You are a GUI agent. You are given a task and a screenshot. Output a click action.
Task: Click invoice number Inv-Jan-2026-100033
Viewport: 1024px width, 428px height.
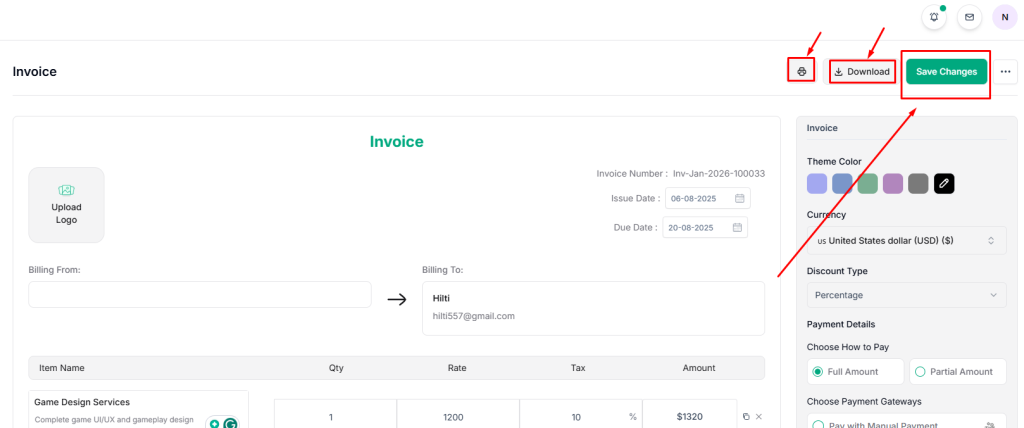pos(719,174)
